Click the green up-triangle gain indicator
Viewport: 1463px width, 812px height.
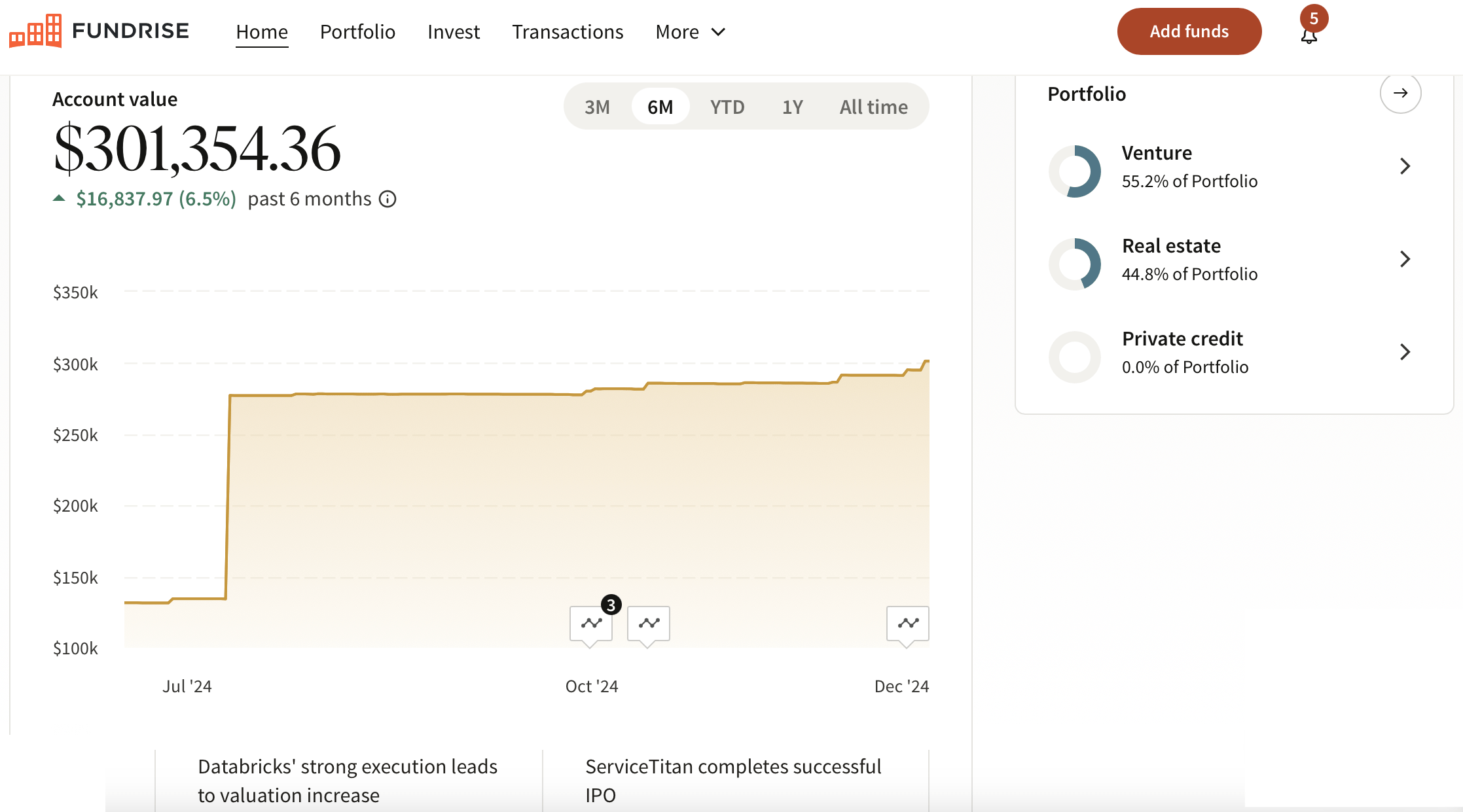pyautogui.click(x=59, y=198)
